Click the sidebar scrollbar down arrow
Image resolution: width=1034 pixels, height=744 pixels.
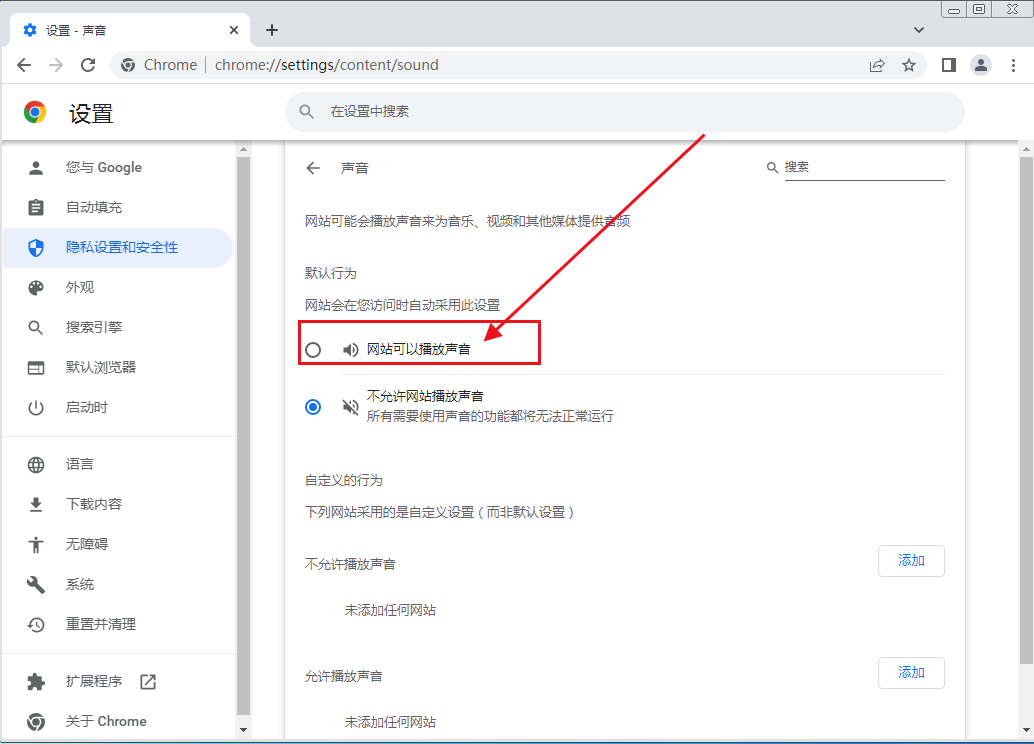pyautogui.click(x=243, y=729)
